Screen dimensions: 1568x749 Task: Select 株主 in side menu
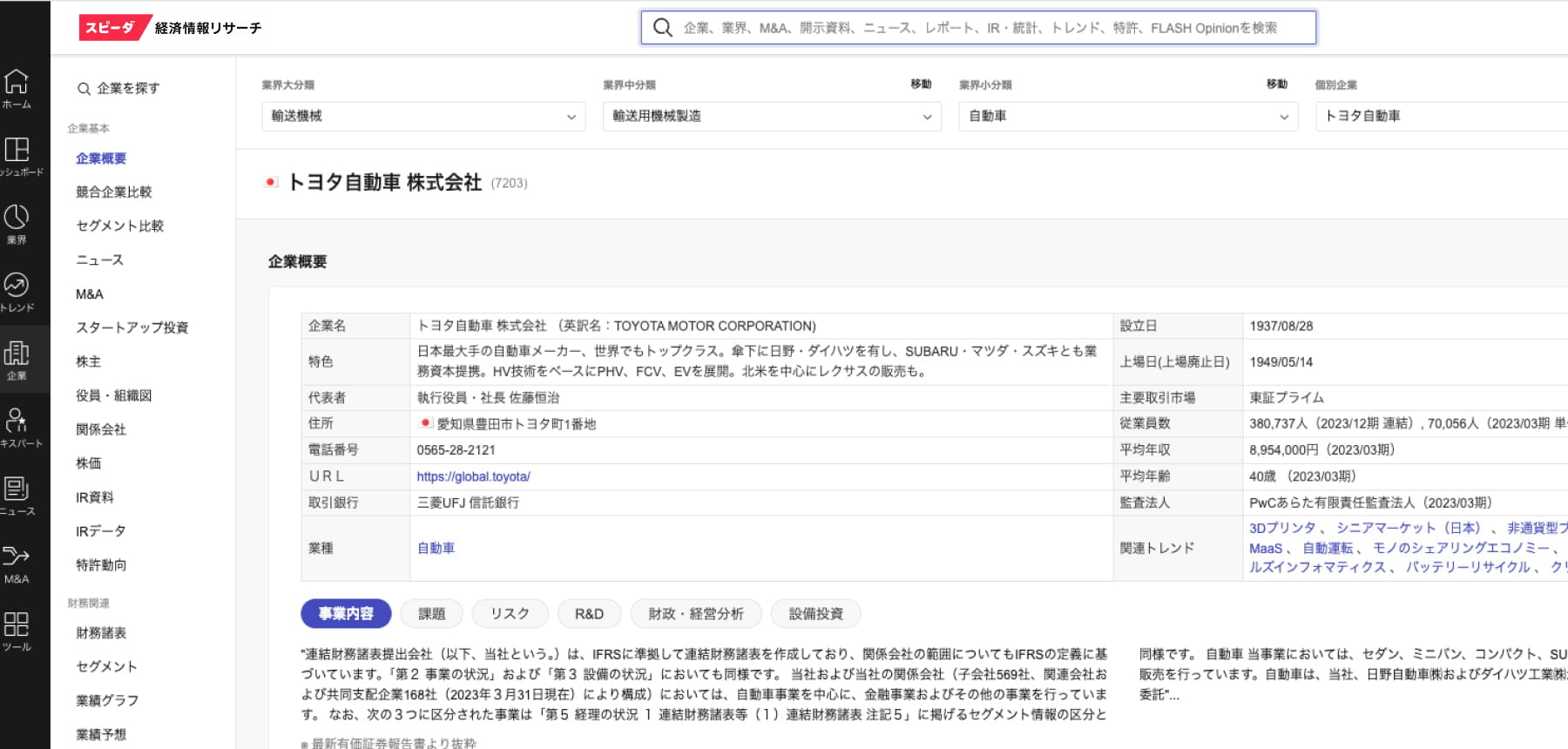(x=88, y=361)
